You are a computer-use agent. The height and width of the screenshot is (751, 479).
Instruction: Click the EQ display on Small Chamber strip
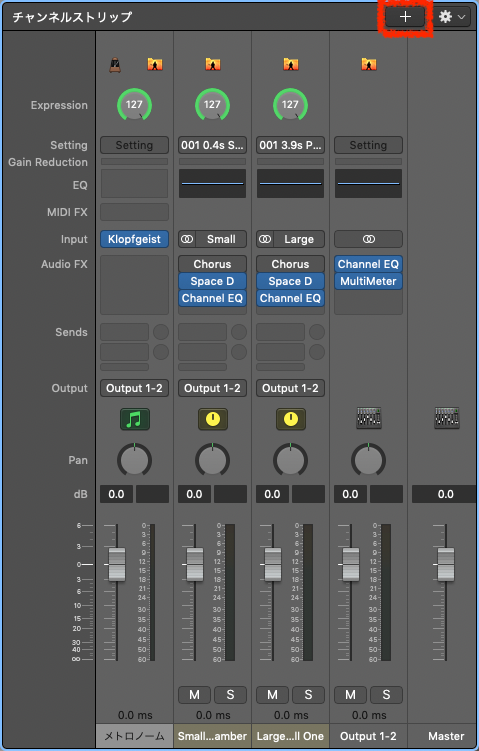(x=213, y=183)
